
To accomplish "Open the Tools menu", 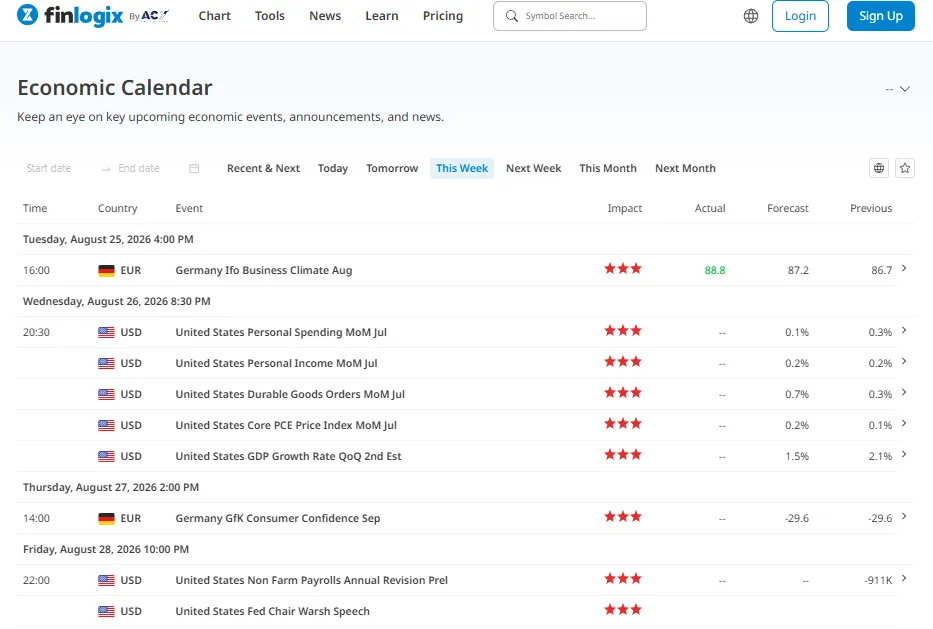I will (270, 16).
